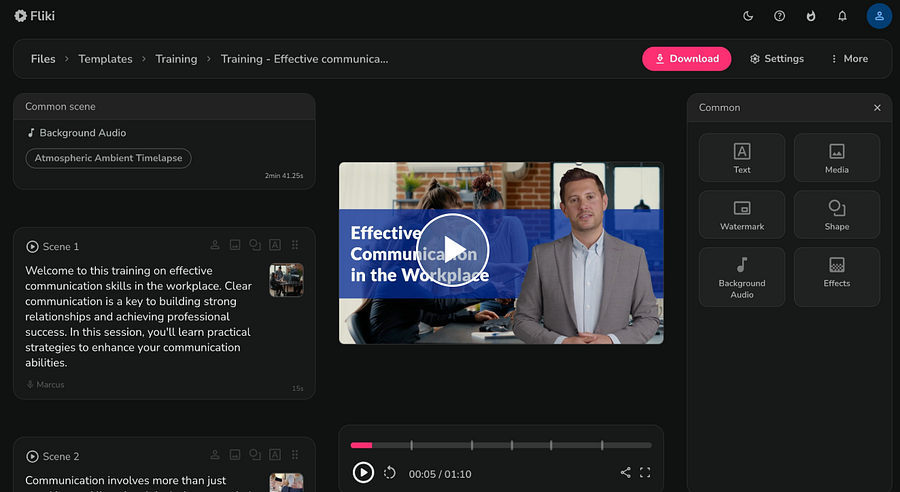Play Scene 2
This screenshot has height=492, width=900.
pos(32,456)
